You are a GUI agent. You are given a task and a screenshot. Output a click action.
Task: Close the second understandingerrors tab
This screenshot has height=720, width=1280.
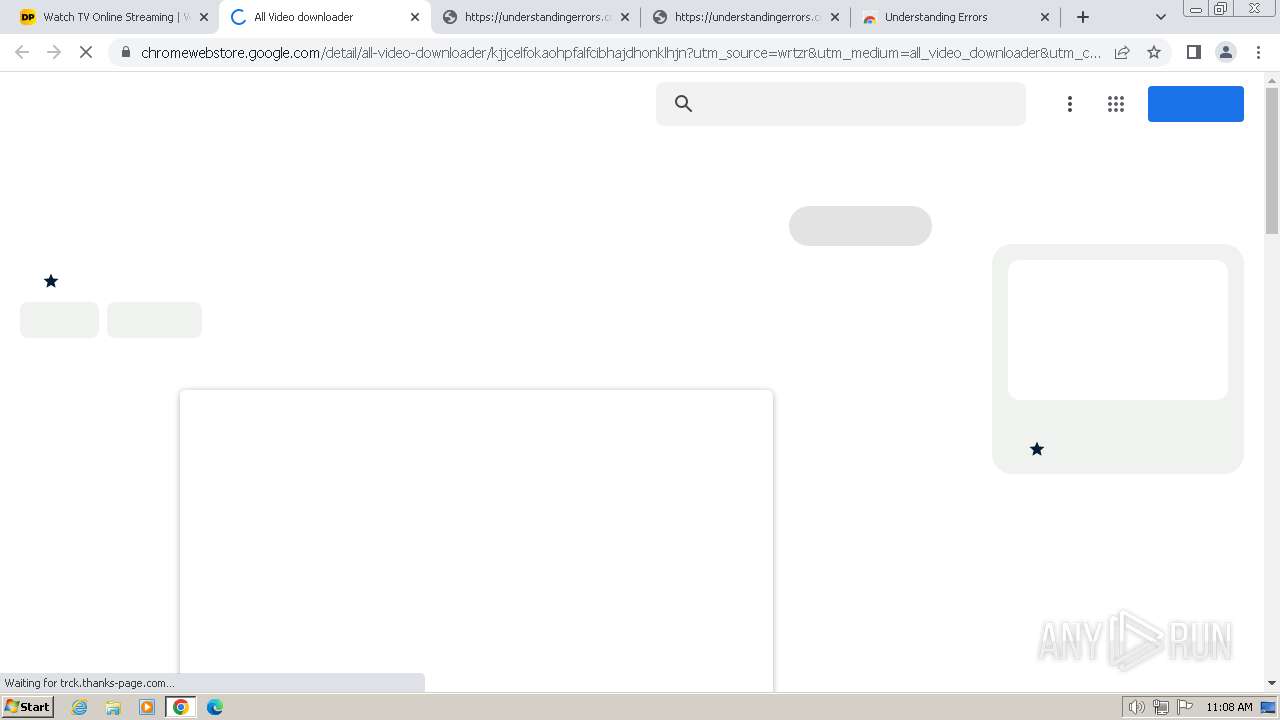(x=835, y=17)
